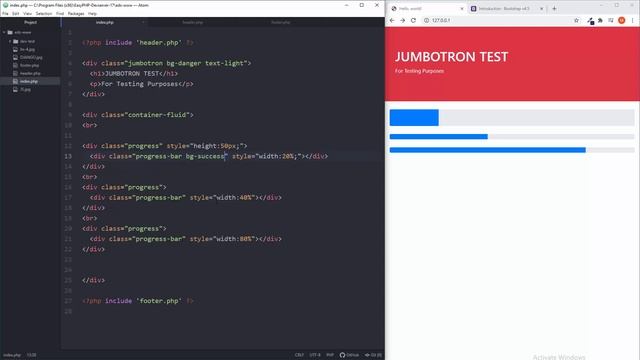Close the Hello, world! browser tab
Viewport: 640px width, 360px height.
[462, 8]
